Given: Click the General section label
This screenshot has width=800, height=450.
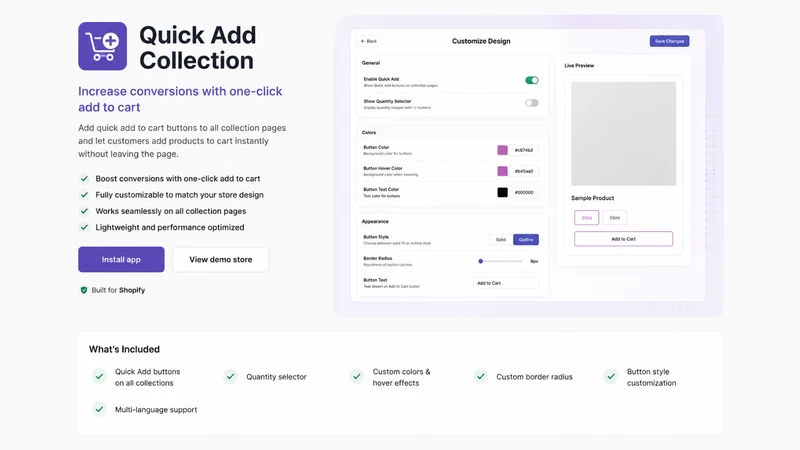Looking at the screenshot, I should click(371, 63).
